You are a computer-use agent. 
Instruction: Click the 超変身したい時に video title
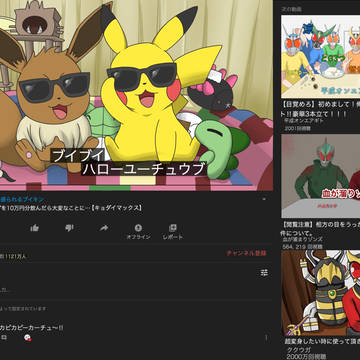tap(322, 341)
